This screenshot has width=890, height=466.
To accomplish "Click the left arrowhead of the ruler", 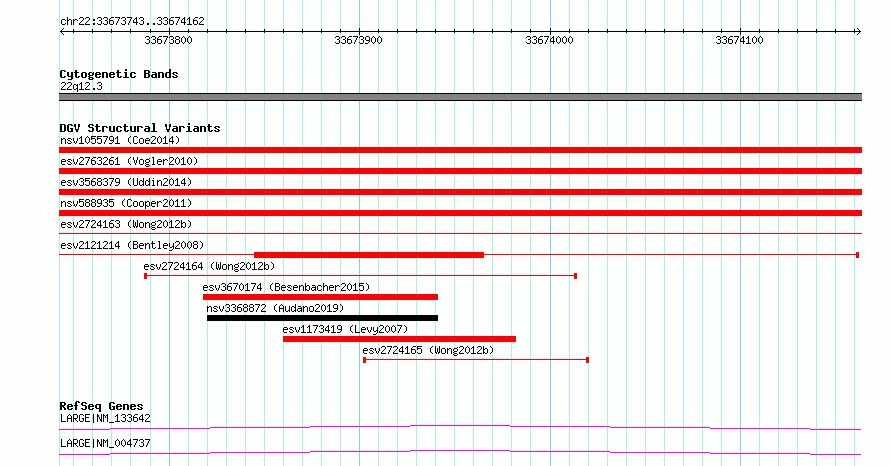I will click(x=62, y=32).
